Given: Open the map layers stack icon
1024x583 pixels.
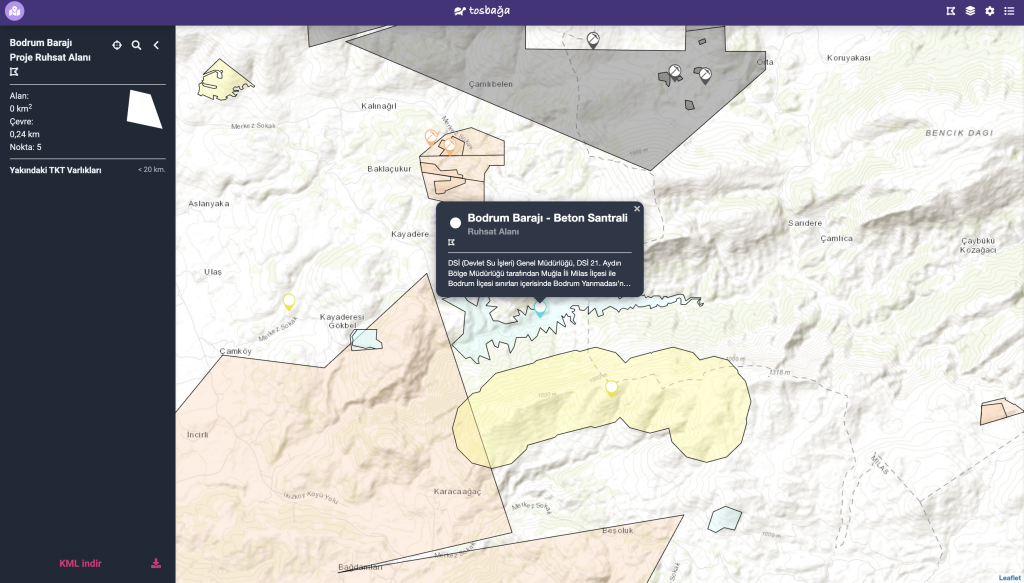Looking at the screenshot, I should tap(970, 11).
